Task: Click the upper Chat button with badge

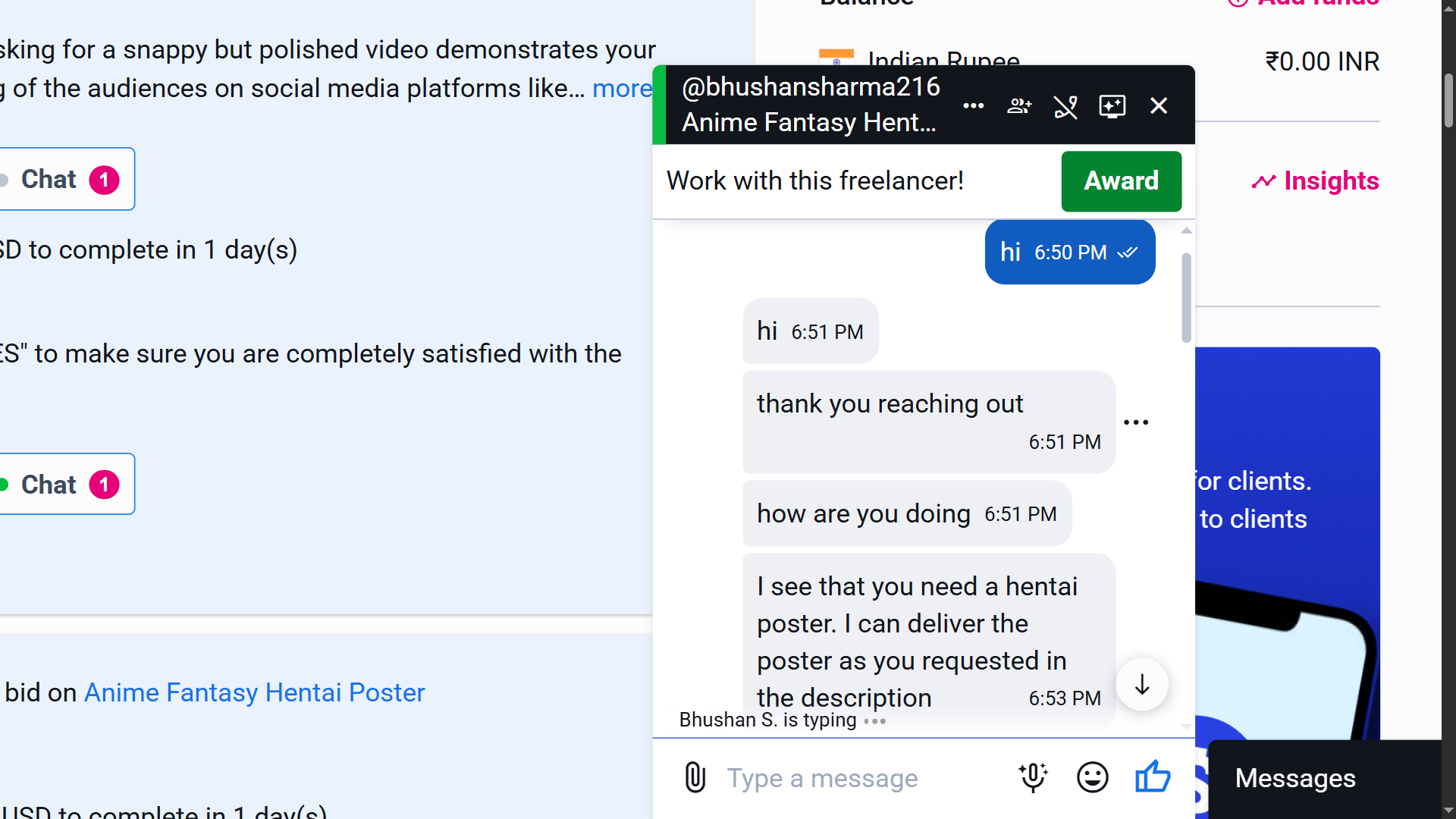Action: click(x=65, y=180)
